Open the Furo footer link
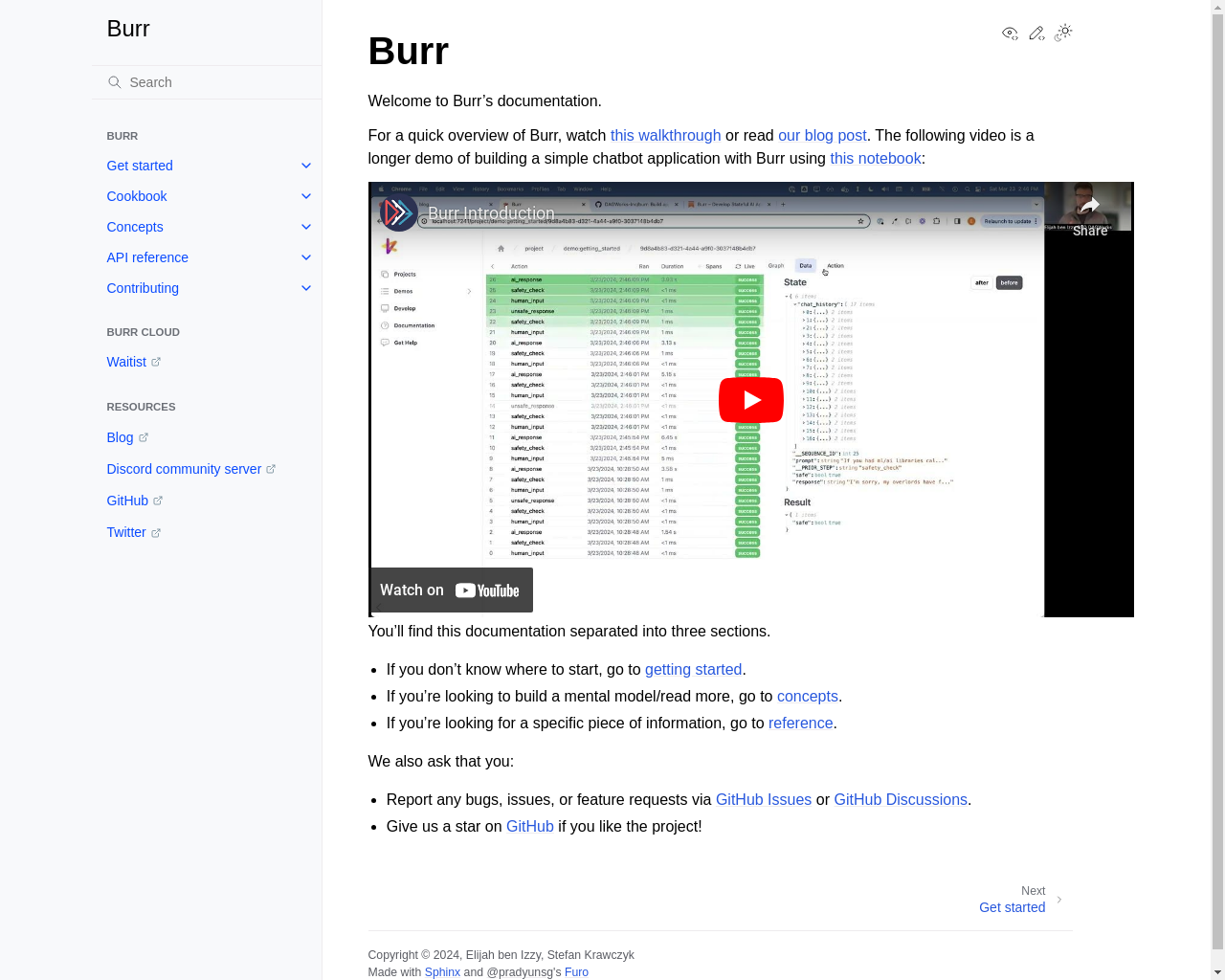 576,972
